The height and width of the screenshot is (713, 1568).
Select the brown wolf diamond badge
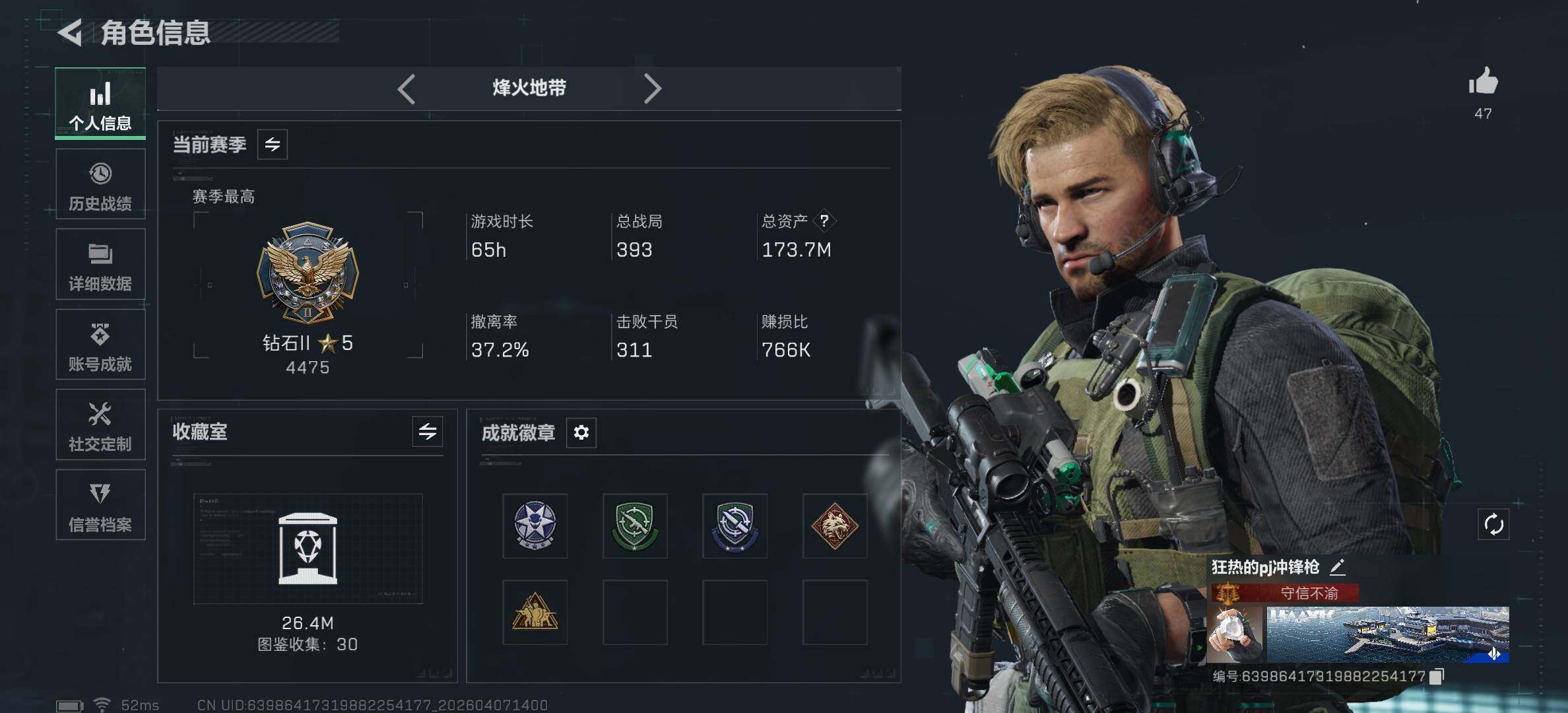click(835, 526)
